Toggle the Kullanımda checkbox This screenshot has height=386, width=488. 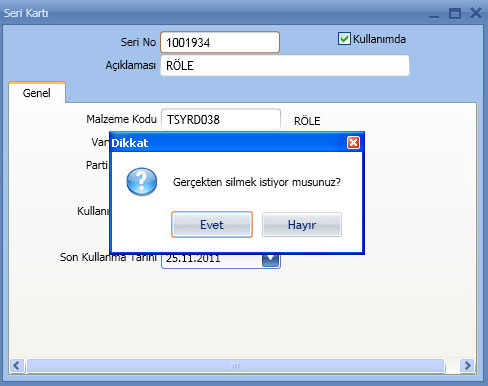(x=344, y=39)
